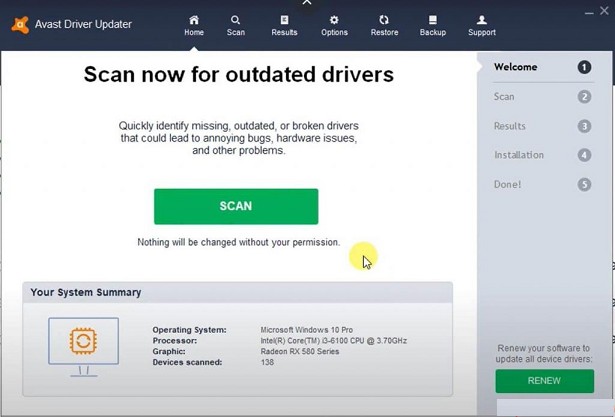The height and width of the screenshot is (417, 615).
Task: Click the devices scanned value 138
Action: [267, 362]
